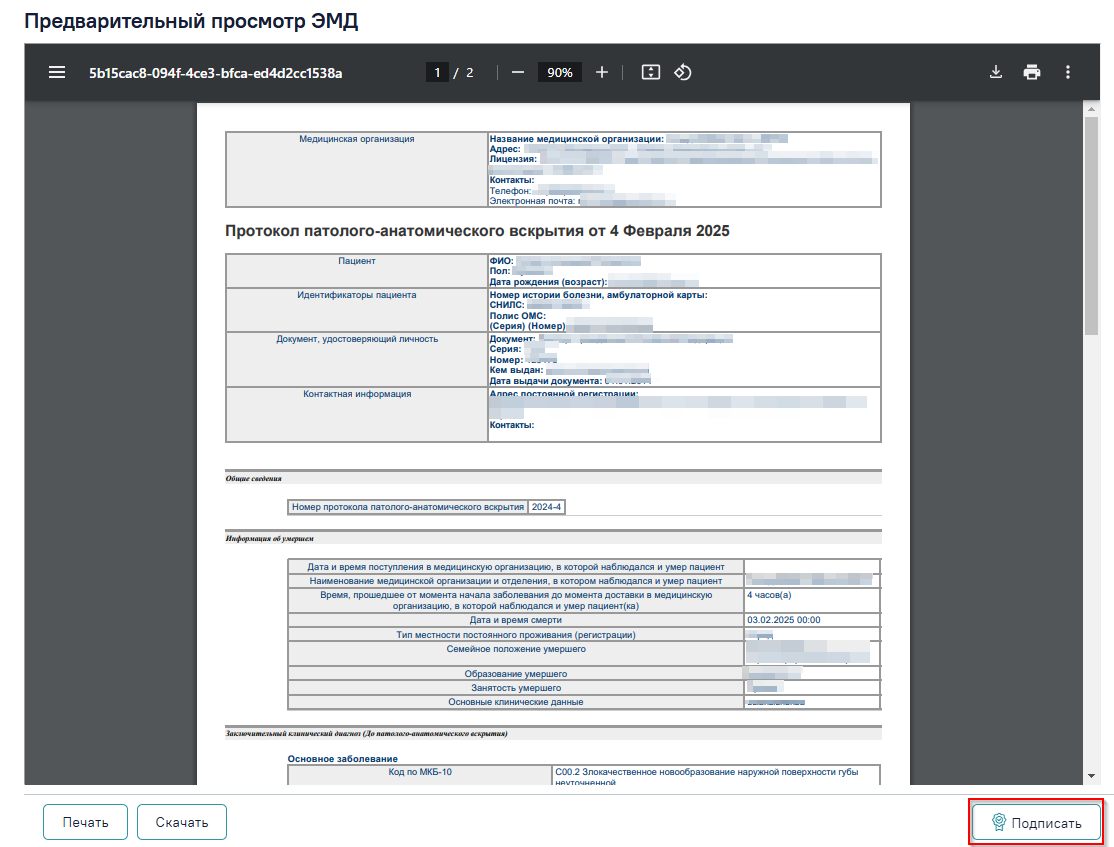Click the Печать button

click(x=85, y=822)
